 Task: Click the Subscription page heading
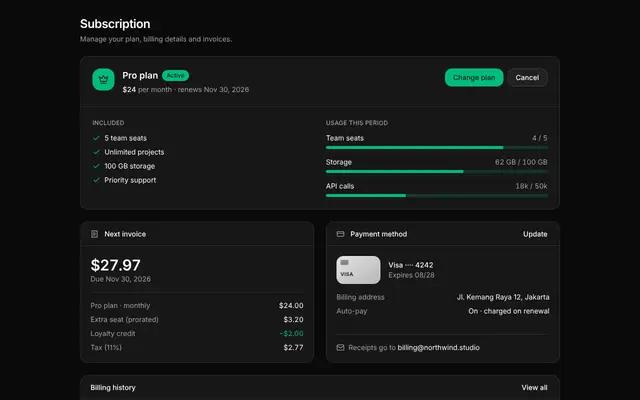(x=115, y=24)
